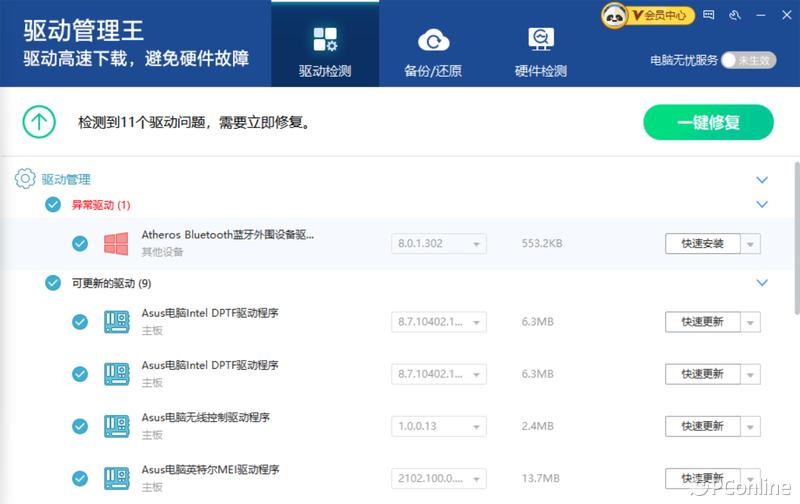Viewport: 800px width, 504px height.
Task: Click the 553.2KB size value
Action: (x=542, y=243)
